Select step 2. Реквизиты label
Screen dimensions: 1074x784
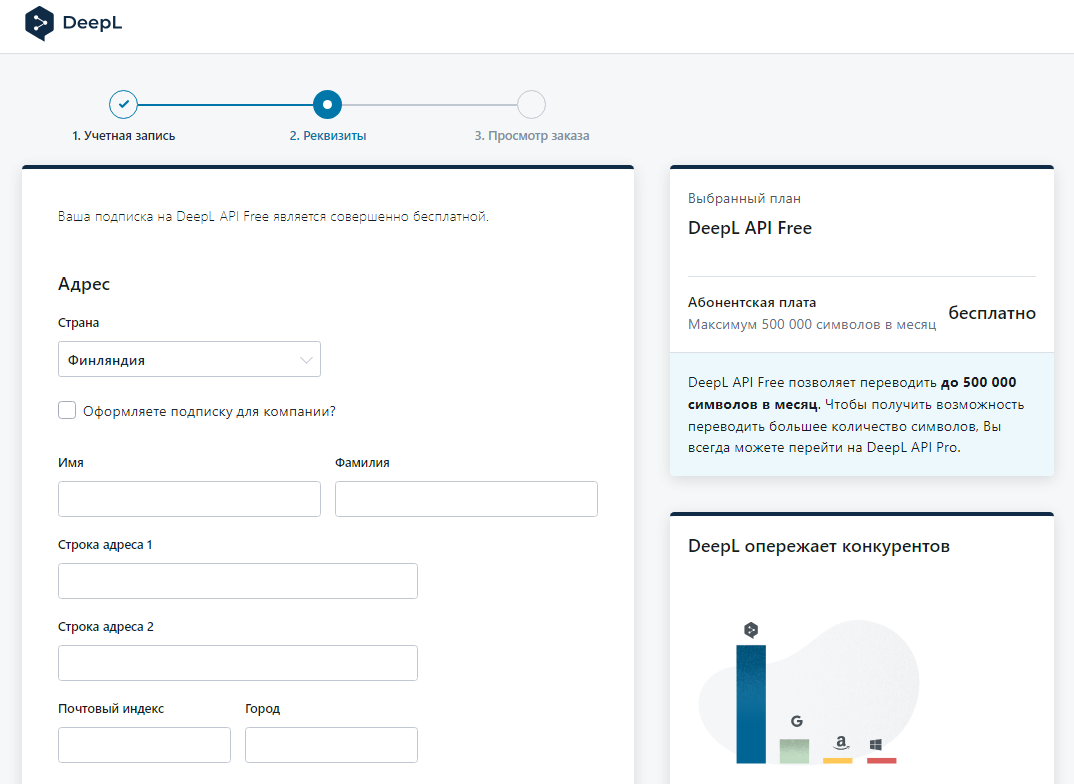(x=327, y=136)
